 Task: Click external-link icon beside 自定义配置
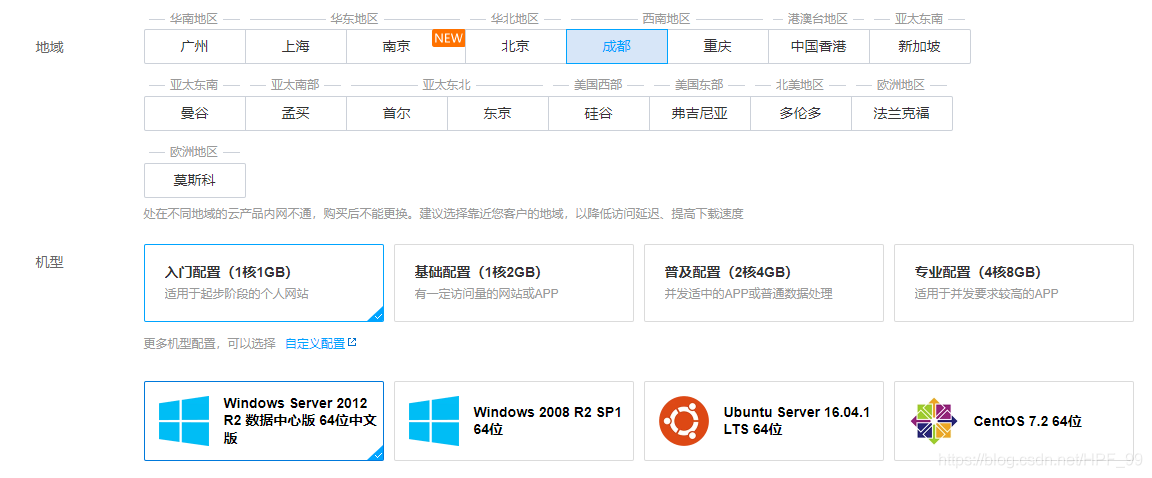pos(352,342)
